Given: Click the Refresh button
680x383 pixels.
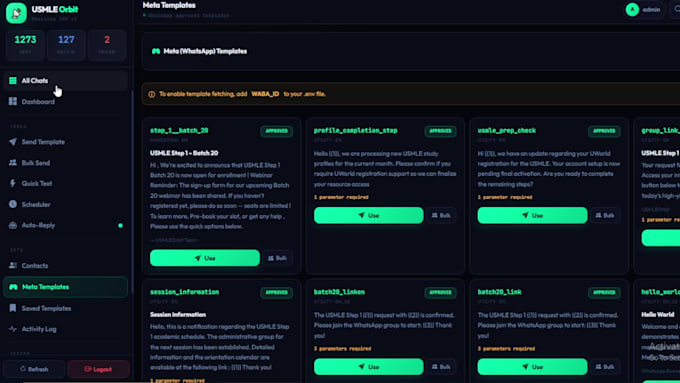Looking at the screenshot, I should 34,369.
